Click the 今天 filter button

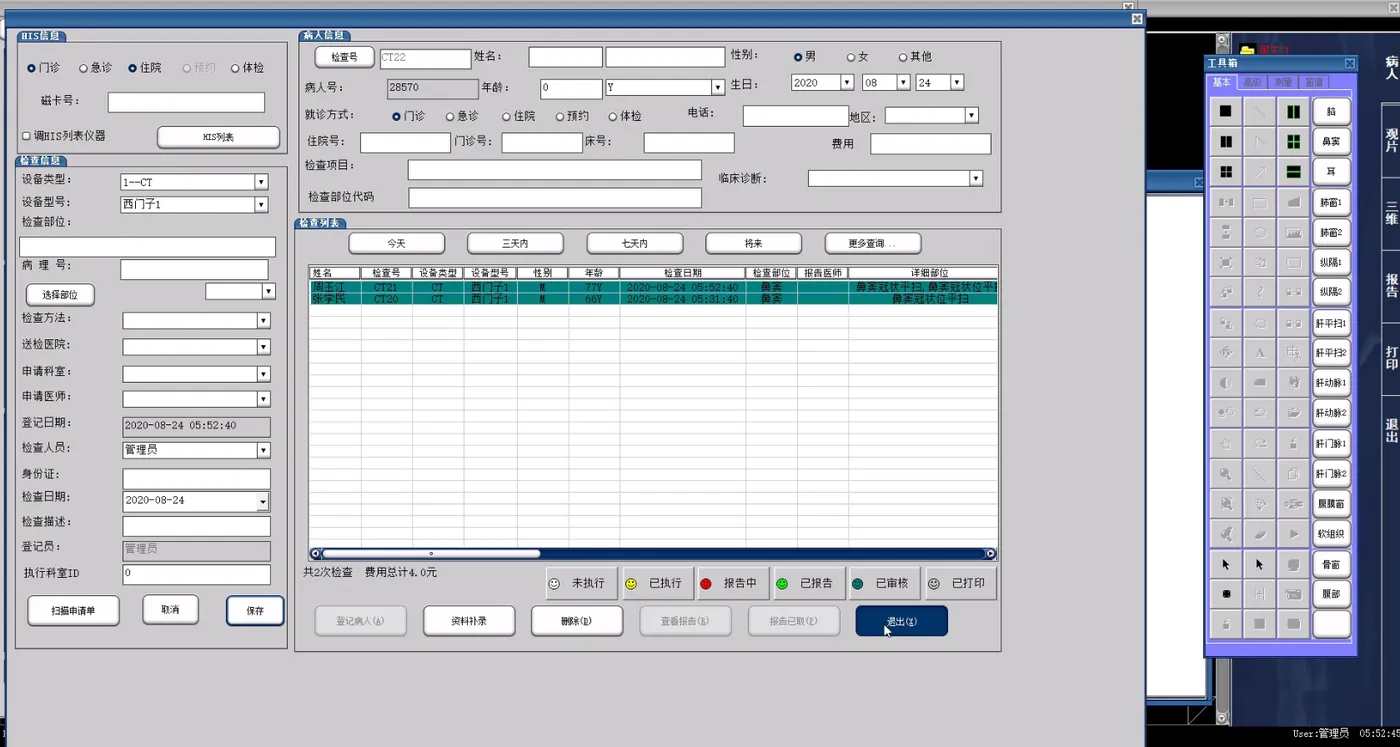[x=396, y=243]
